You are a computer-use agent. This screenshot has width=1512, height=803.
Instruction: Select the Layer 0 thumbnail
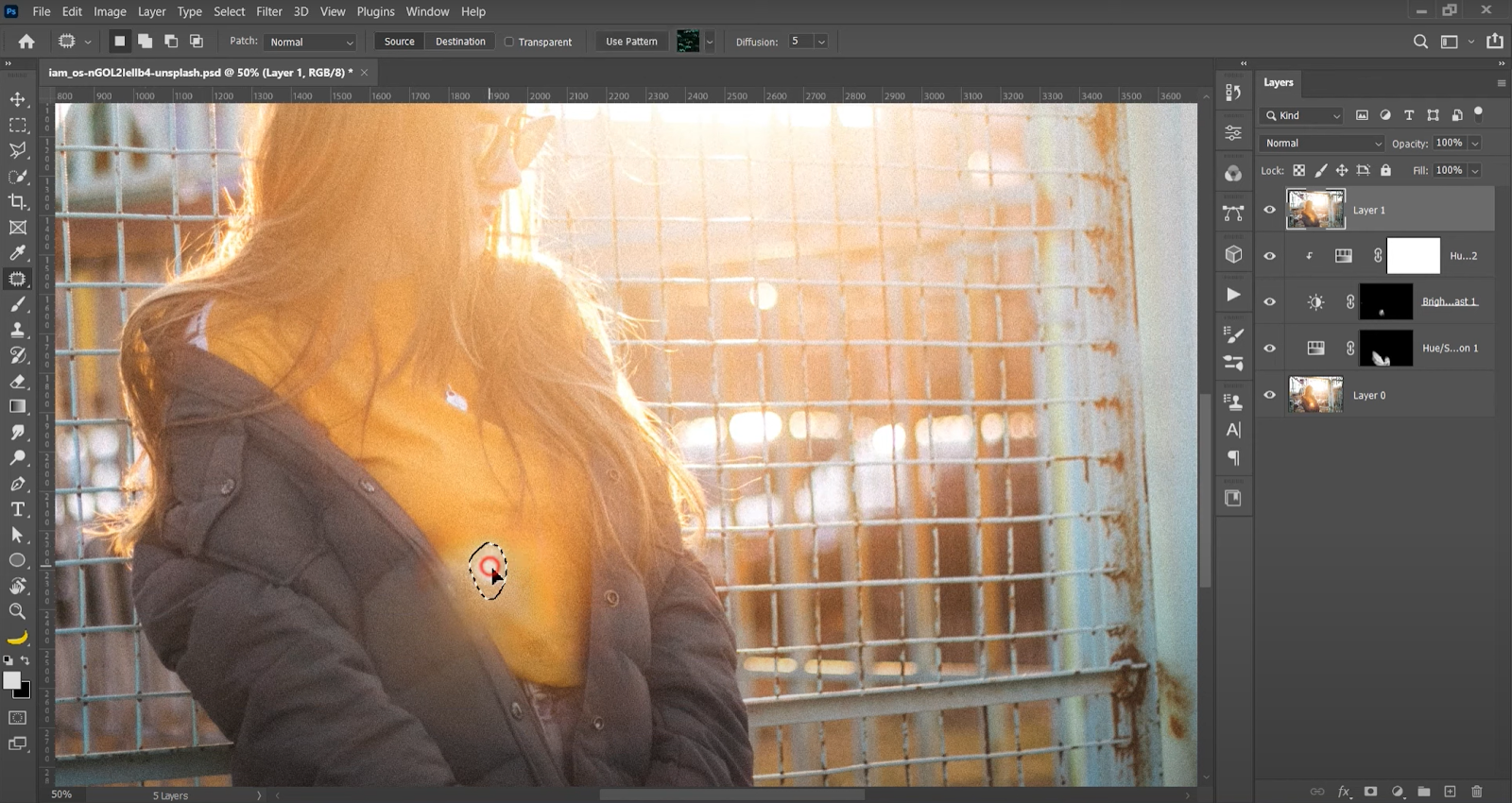(x=1315, y=395)
